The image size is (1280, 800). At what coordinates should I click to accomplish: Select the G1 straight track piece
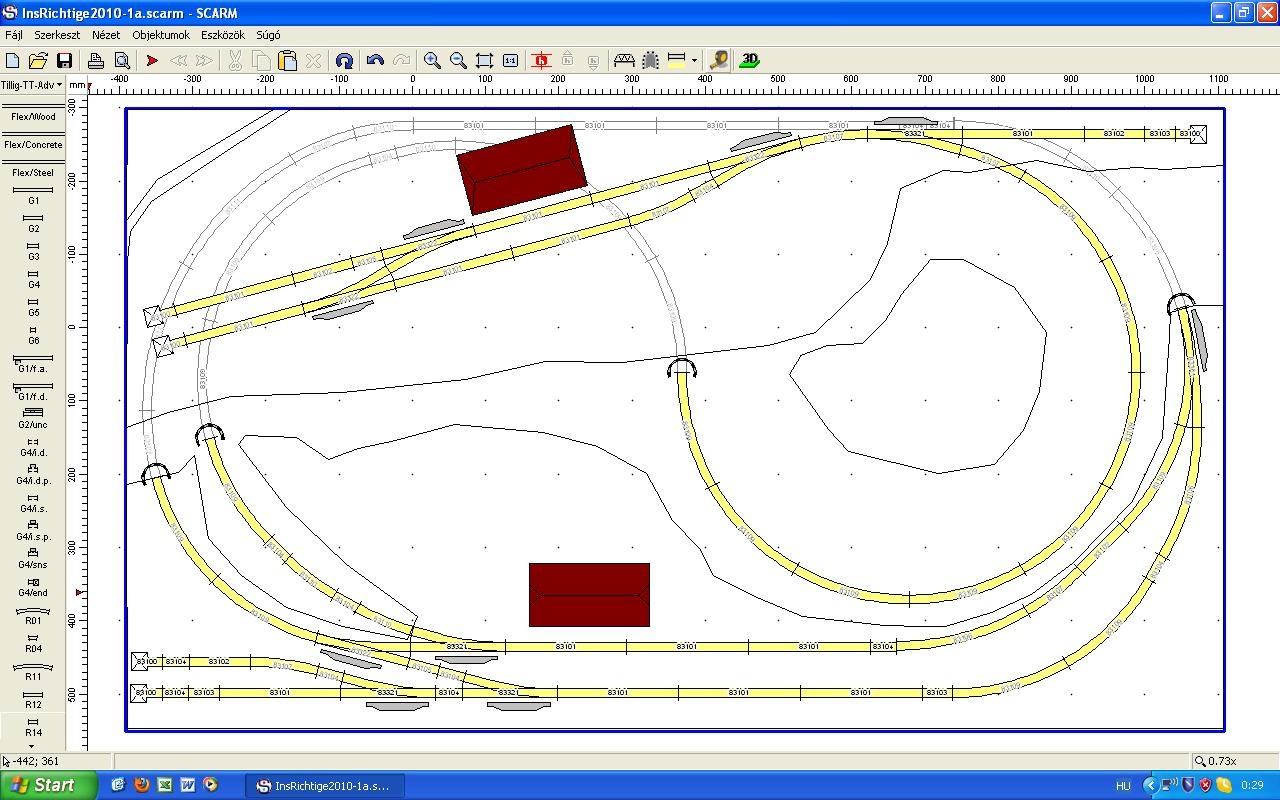(33, 194)
